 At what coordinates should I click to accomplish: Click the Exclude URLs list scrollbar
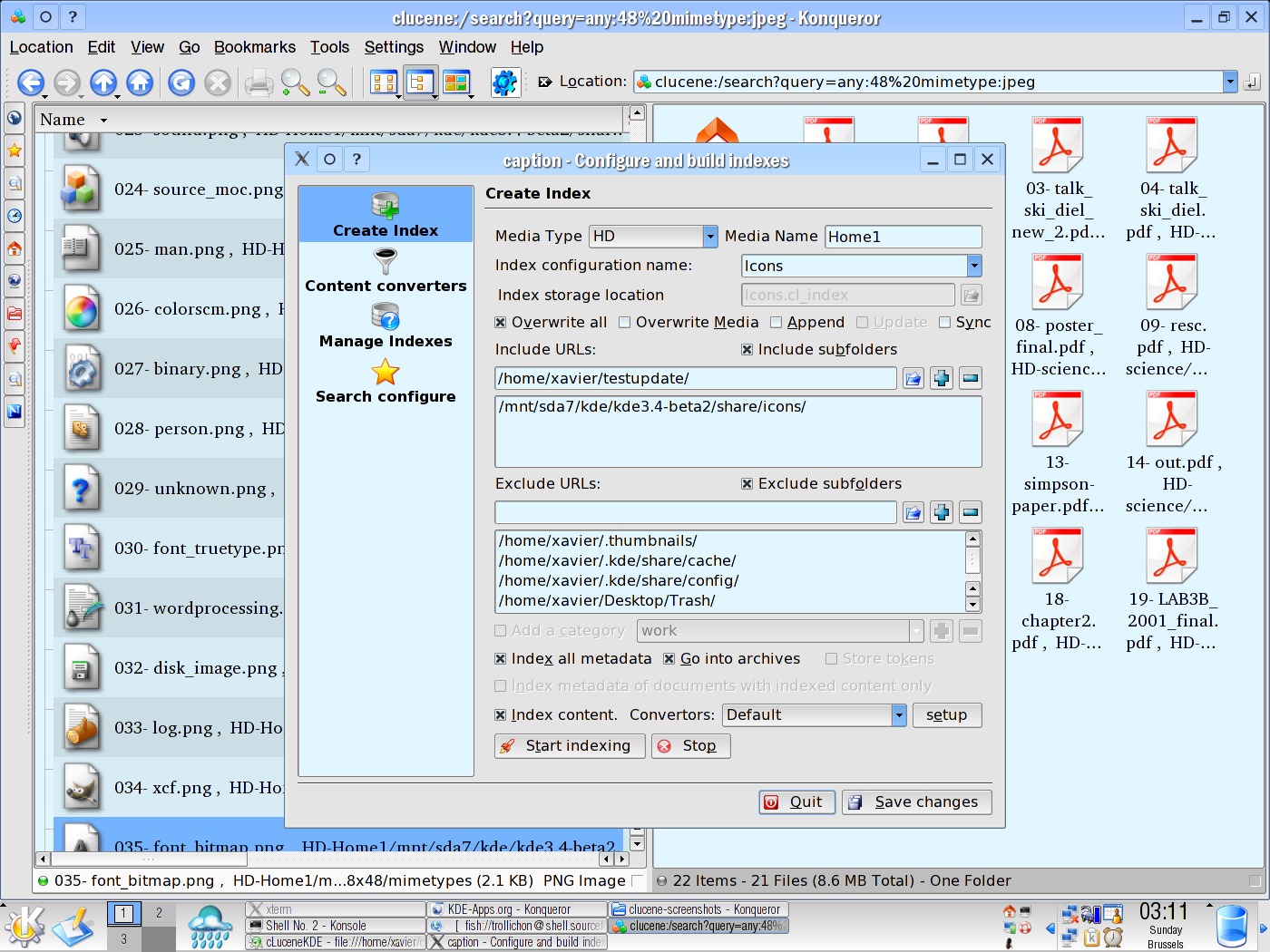pyautogui.click(x=972, y=571)
